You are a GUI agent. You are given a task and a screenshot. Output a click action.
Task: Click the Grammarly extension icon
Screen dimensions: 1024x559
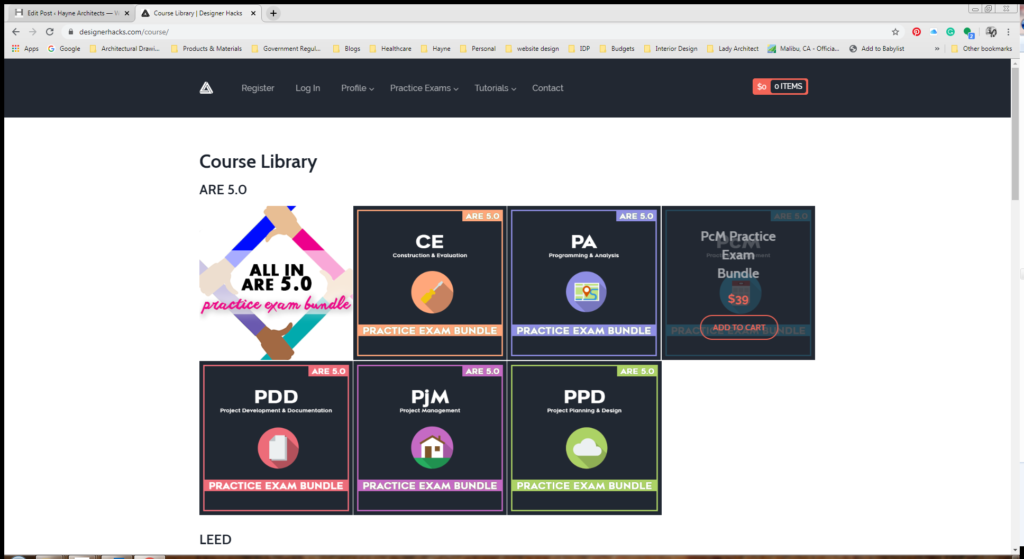tap(951, 31)
